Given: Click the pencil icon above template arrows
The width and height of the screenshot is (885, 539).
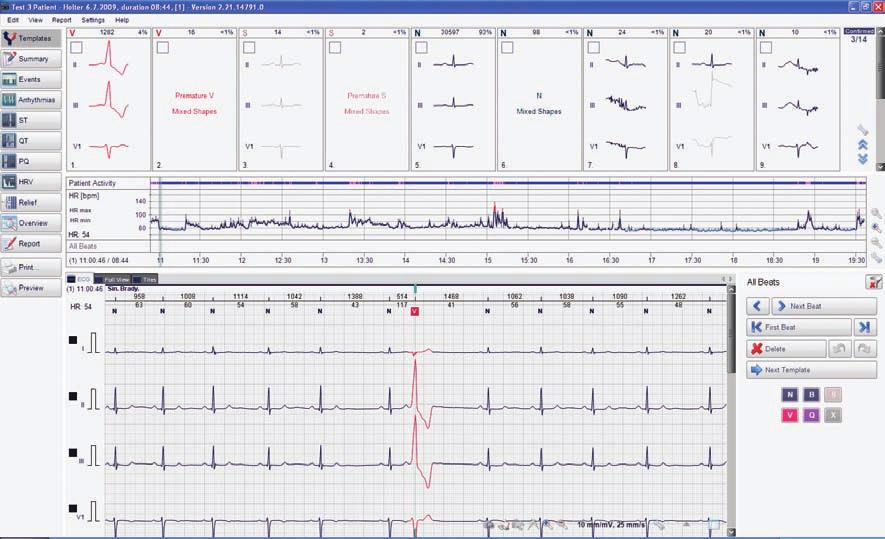Looking at the screenshot, I should coord(862,130).
